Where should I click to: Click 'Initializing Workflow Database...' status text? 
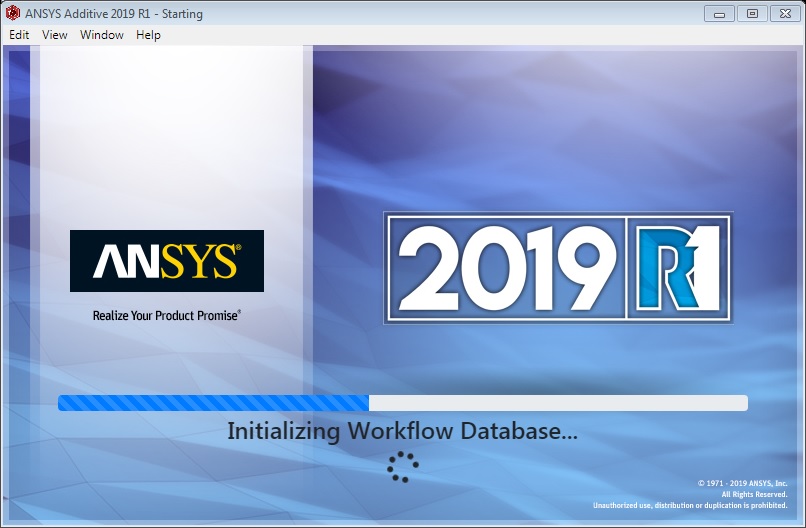[402, 431]
